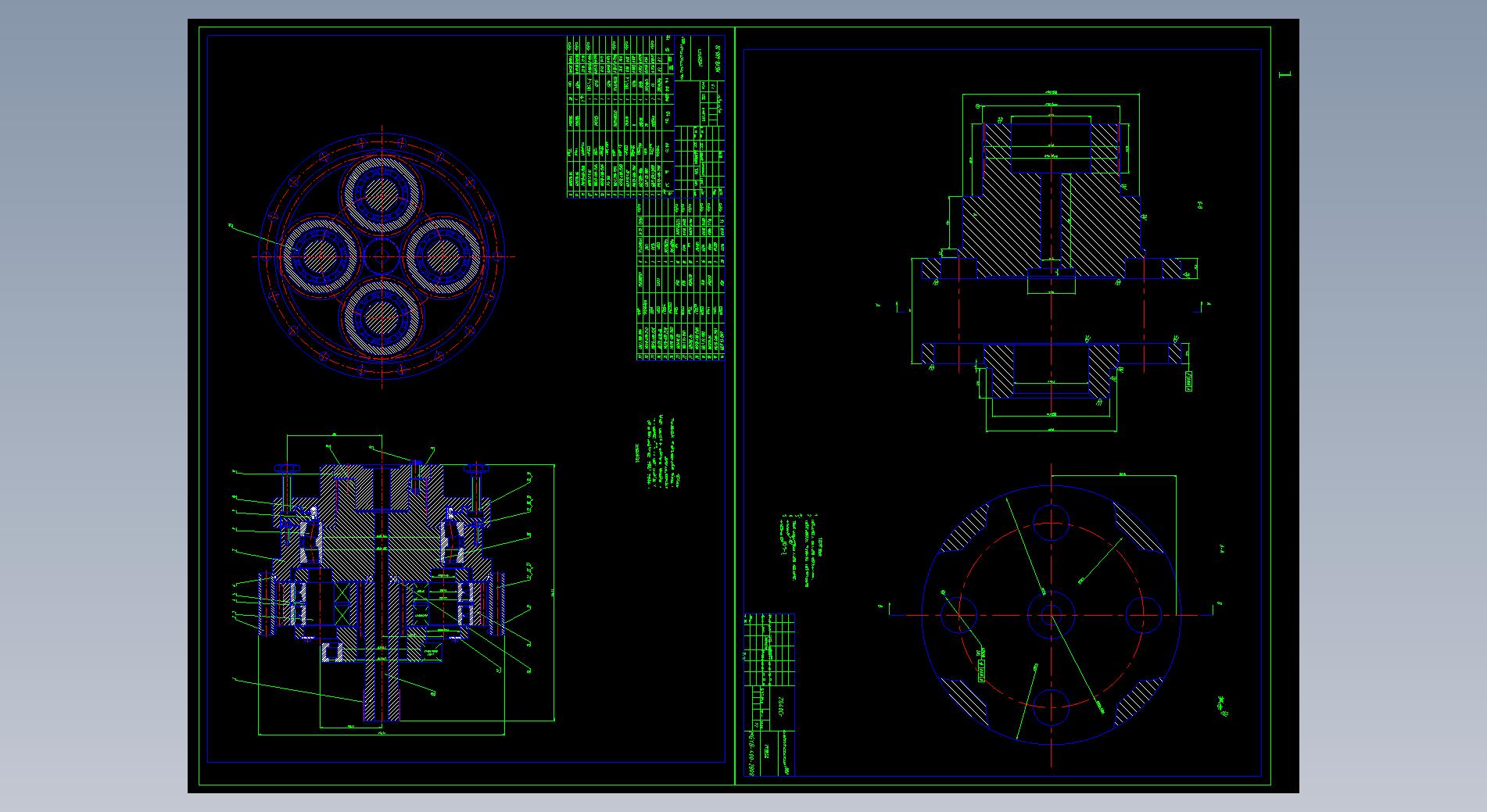Select the left bolt hole on the flange view

958,615
